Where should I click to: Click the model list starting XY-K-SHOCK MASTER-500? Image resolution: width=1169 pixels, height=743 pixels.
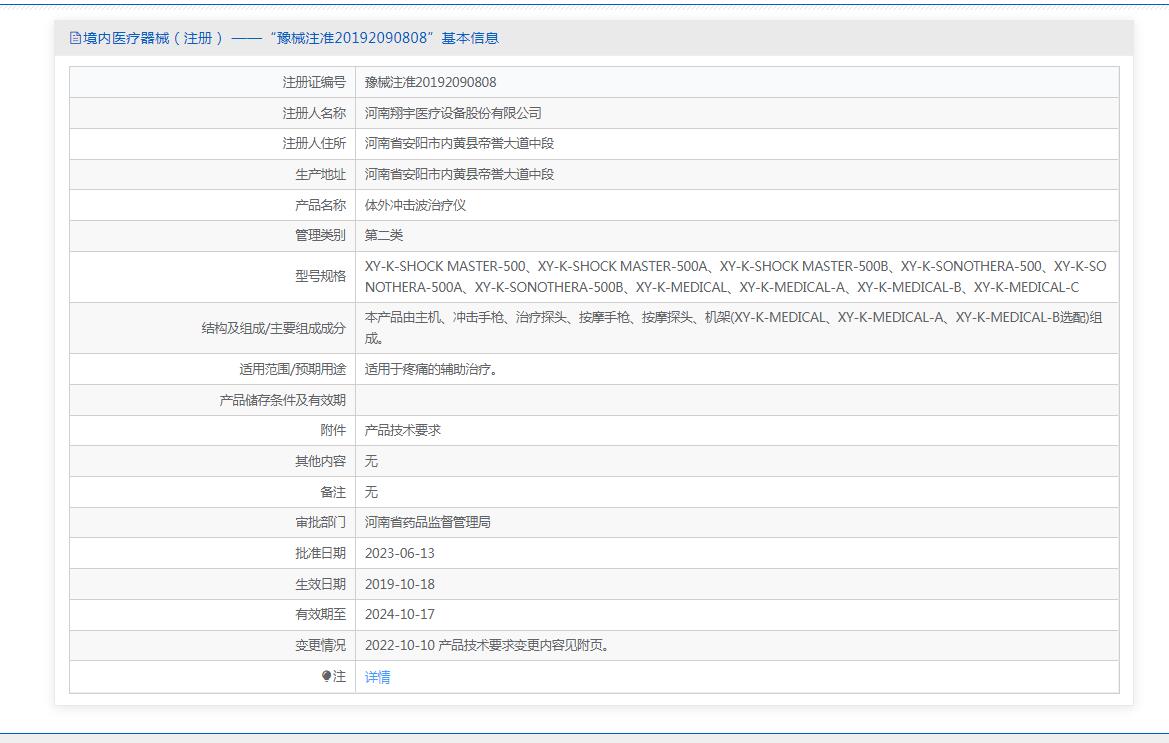(735, 276)
